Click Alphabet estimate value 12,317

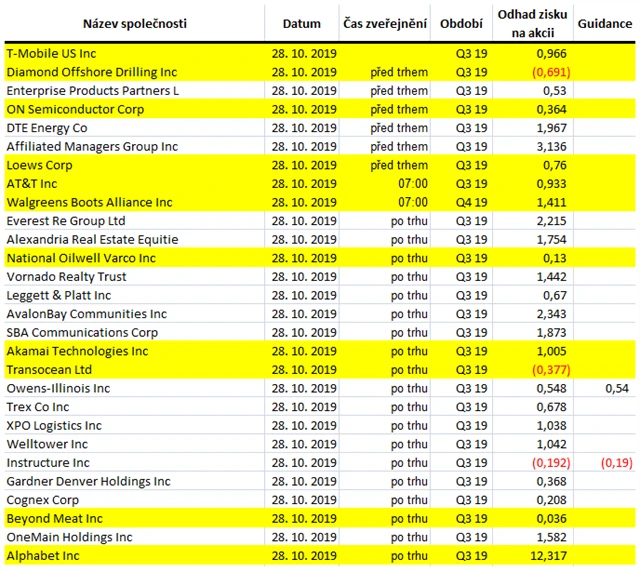(x=549, y=556)
